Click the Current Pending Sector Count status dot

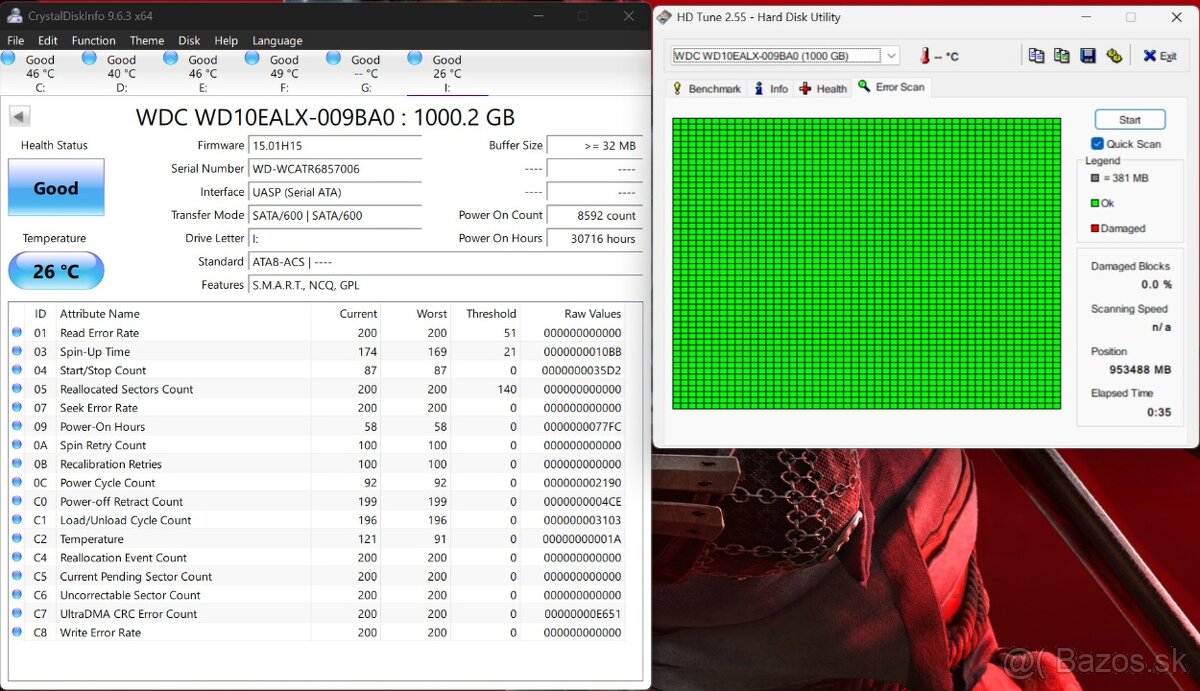tap(17, 577)
